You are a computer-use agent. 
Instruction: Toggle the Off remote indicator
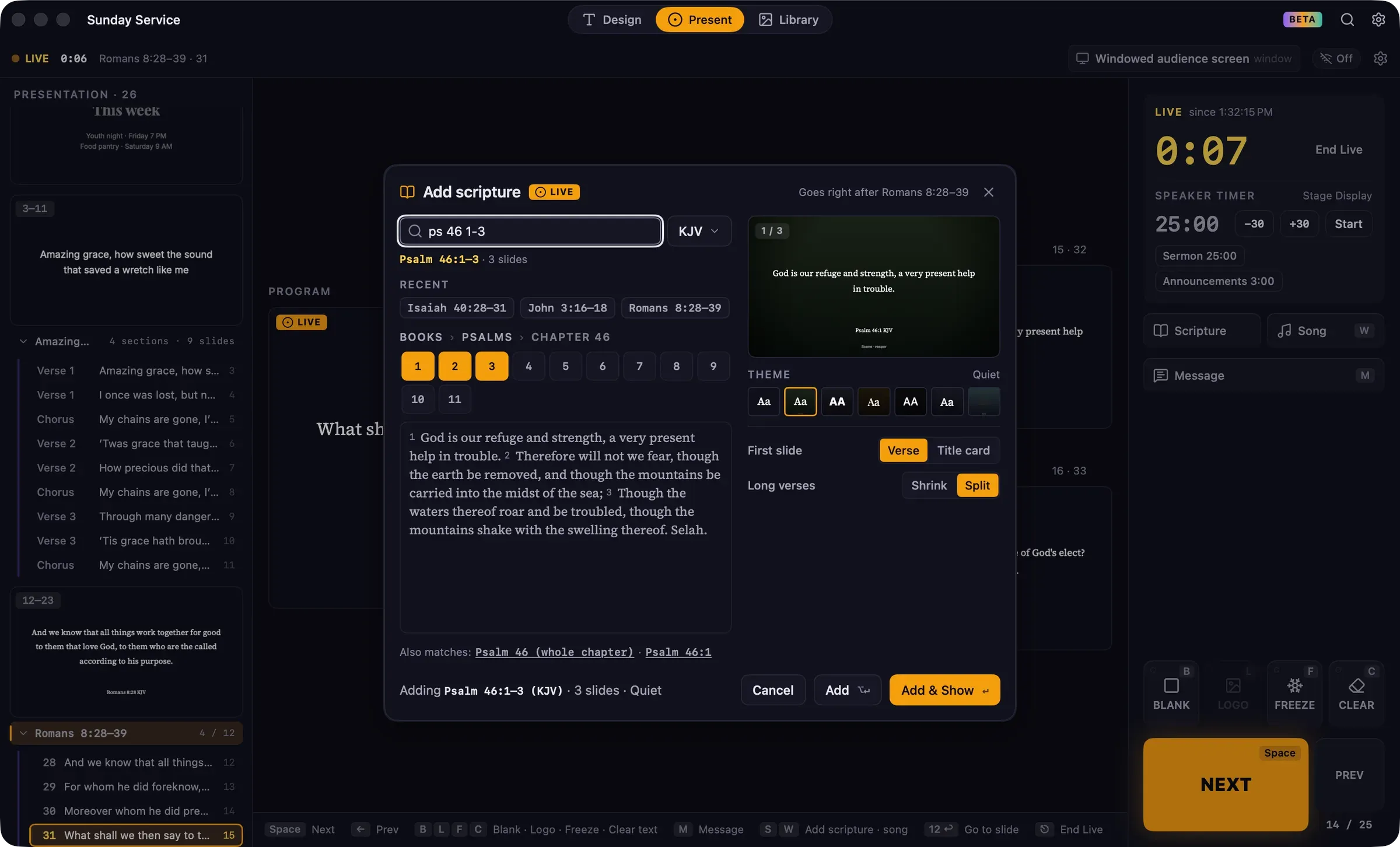(1336, 58)
